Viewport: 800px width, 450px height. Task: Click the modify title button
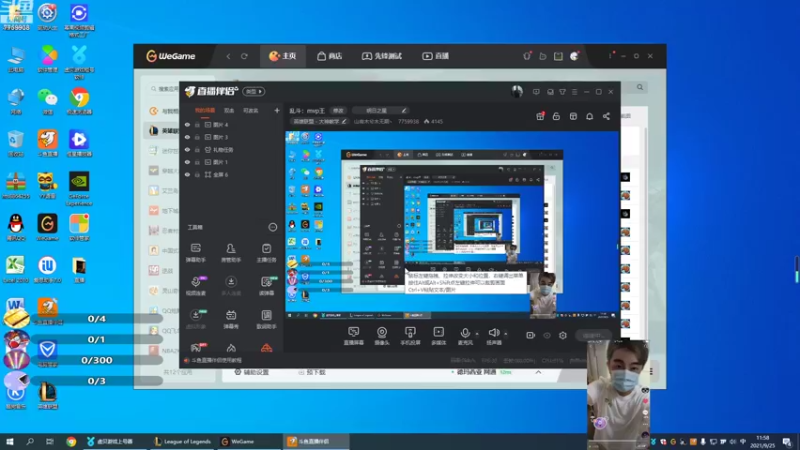point(338,110)
